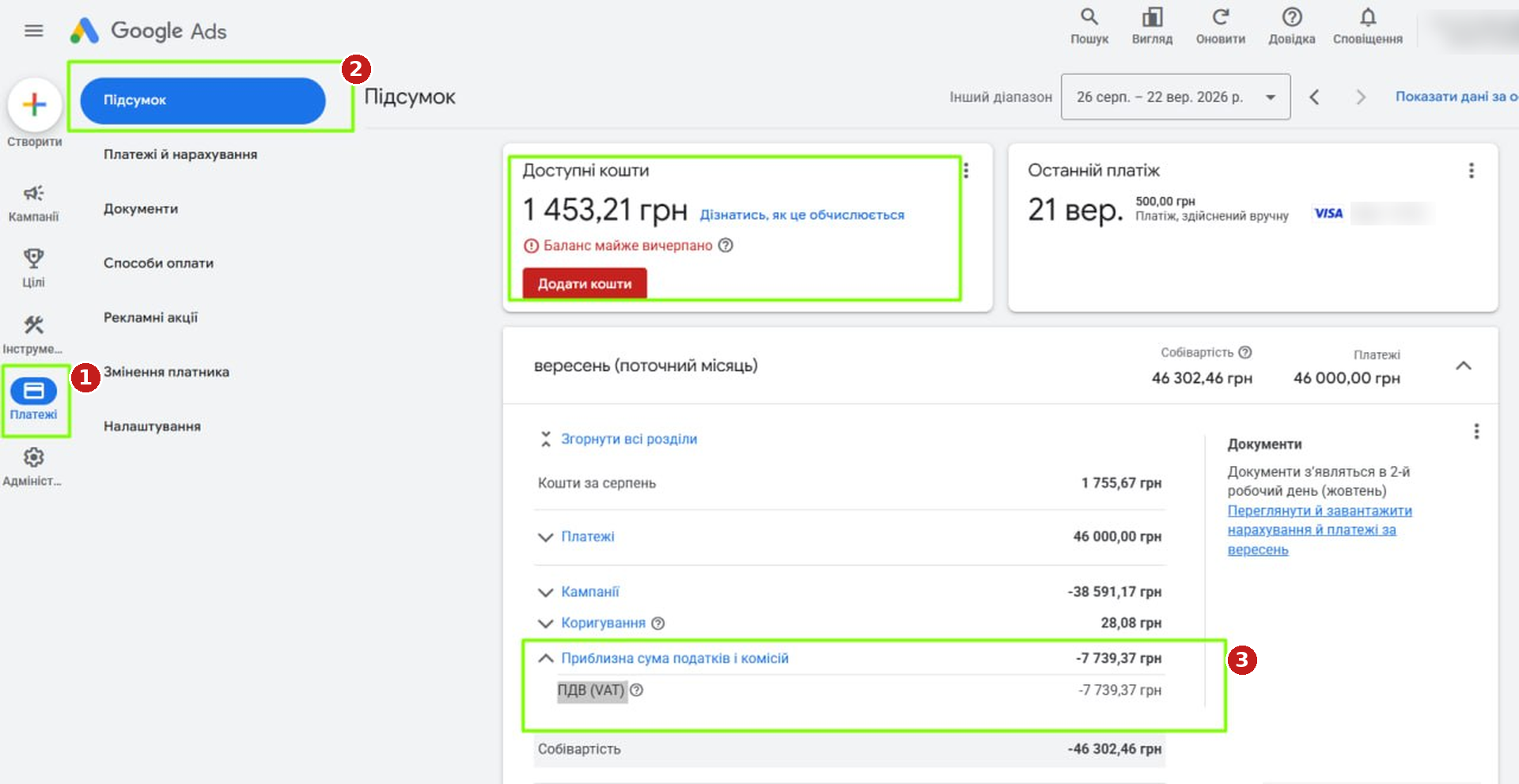Open Платежі й нарахування
The height and width of the screenshot is (784, 1519).
tap(180, 154)
